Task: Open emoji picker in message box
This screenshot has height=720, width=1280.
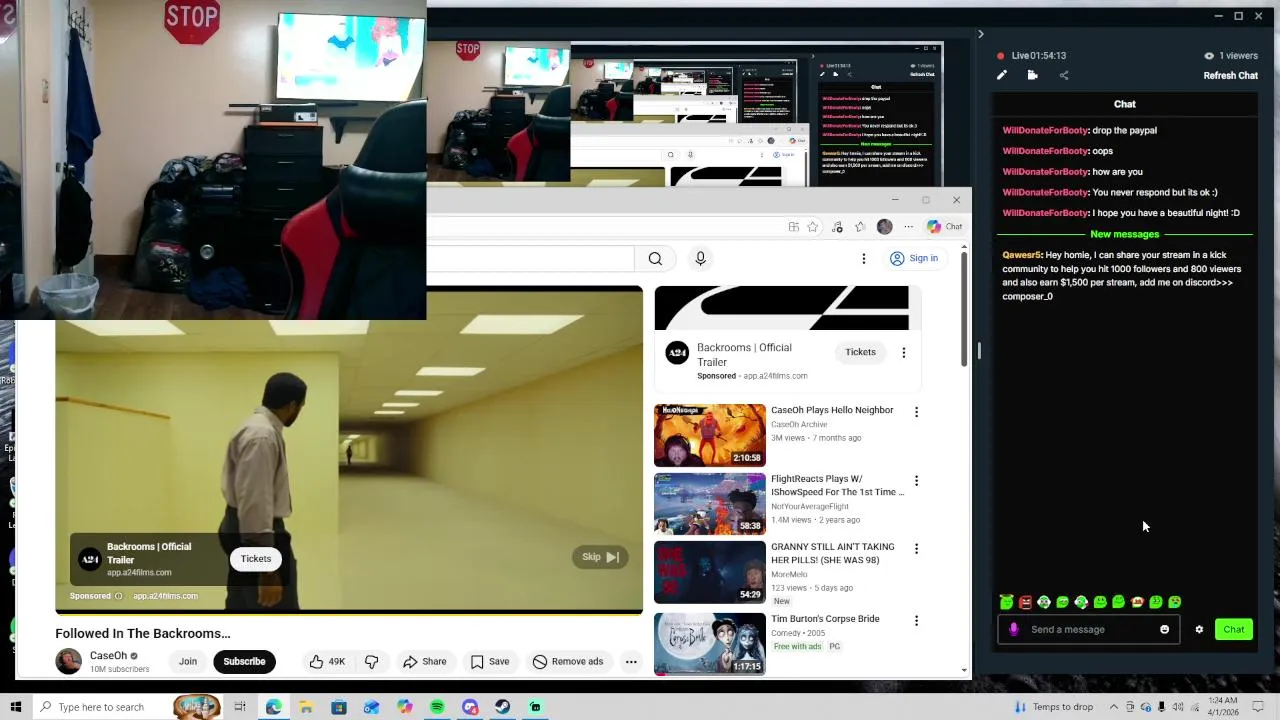Action: [x=1164, y=629]
